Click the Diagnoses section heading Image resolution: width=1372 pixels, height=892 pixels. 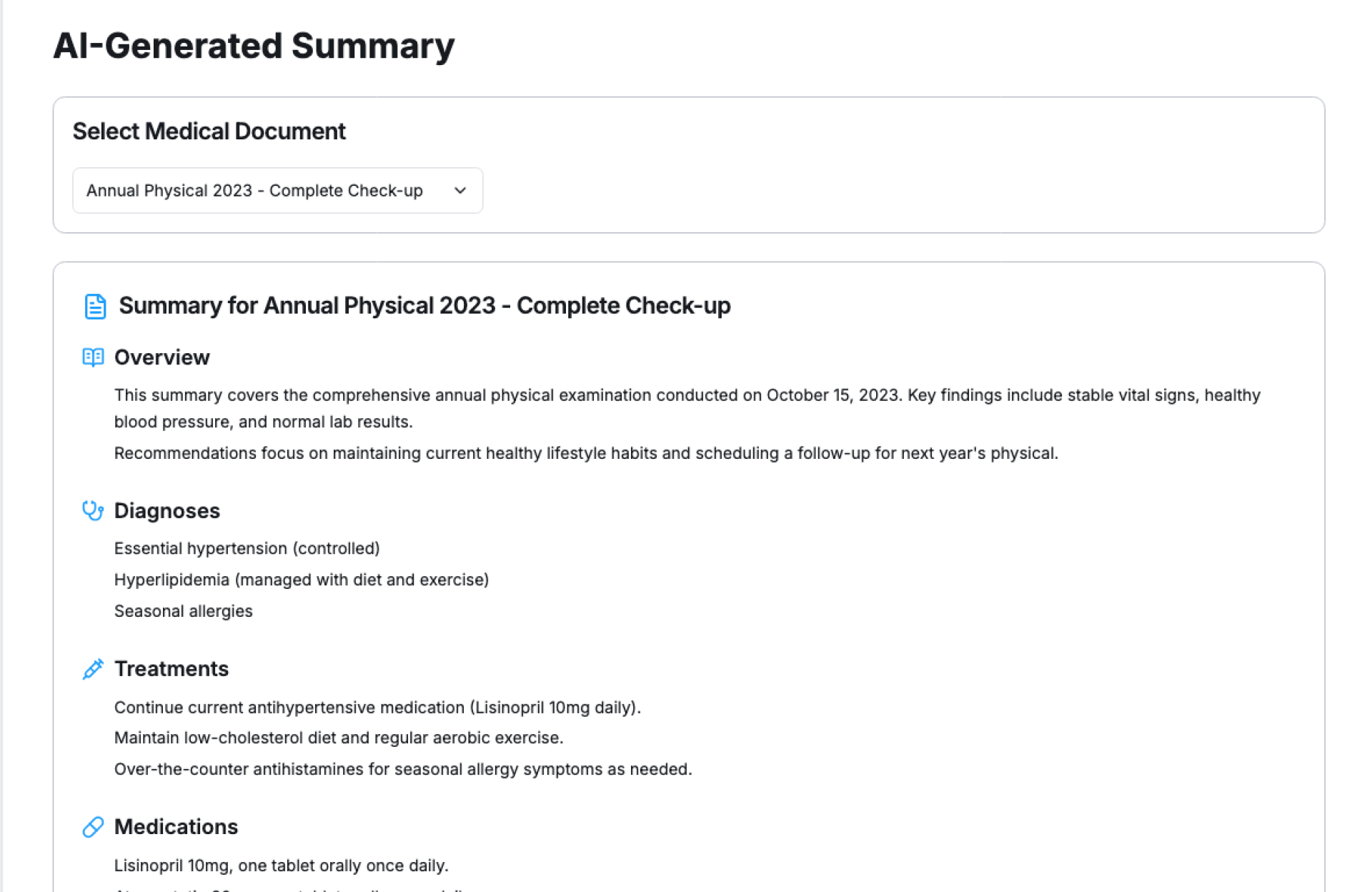click(x=167, y=511)
